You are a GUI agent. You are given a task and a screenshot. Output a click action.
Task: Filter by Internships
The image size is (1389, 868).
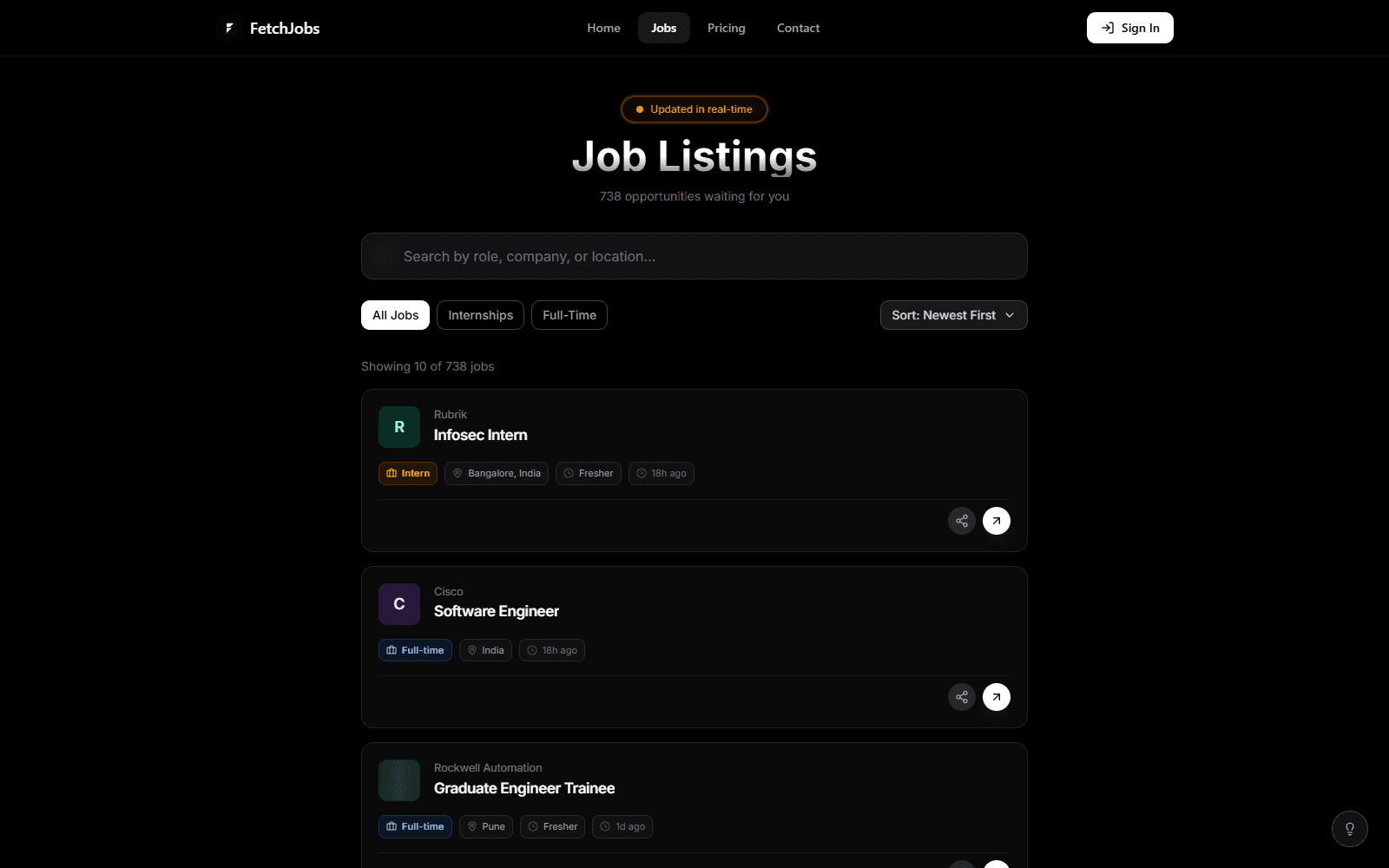481,315
